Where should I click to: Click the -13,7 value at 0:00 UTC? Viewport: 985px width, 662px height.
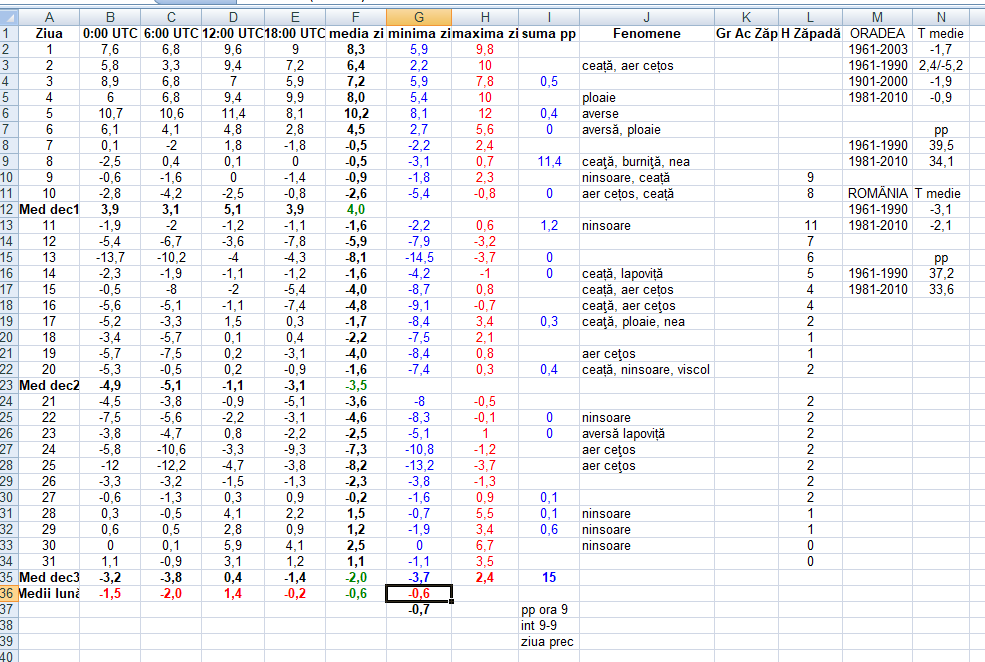pyautogui.click(x=110, y=258)
